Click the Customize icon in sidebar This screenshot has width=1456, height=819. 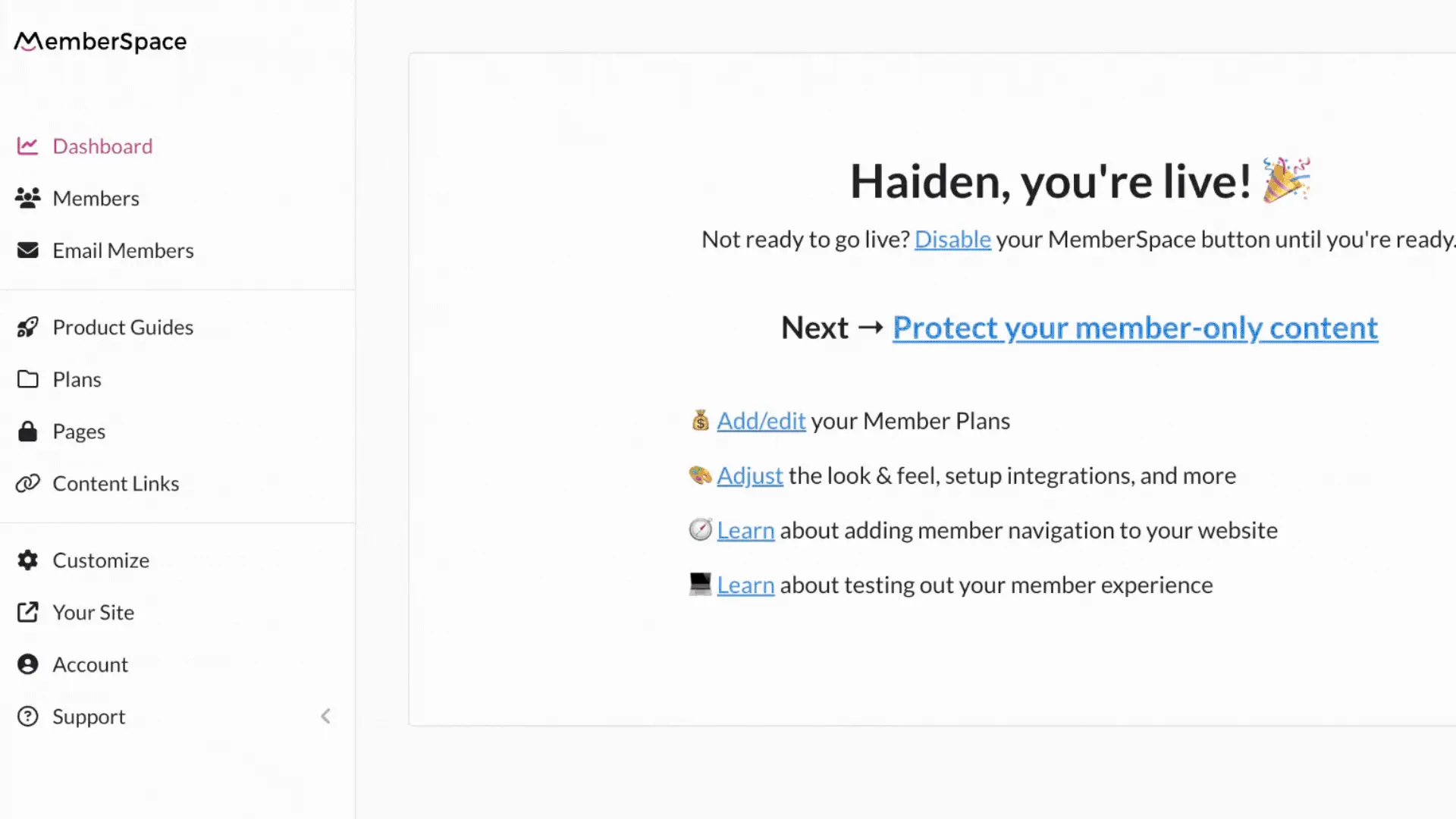(27, 560)
